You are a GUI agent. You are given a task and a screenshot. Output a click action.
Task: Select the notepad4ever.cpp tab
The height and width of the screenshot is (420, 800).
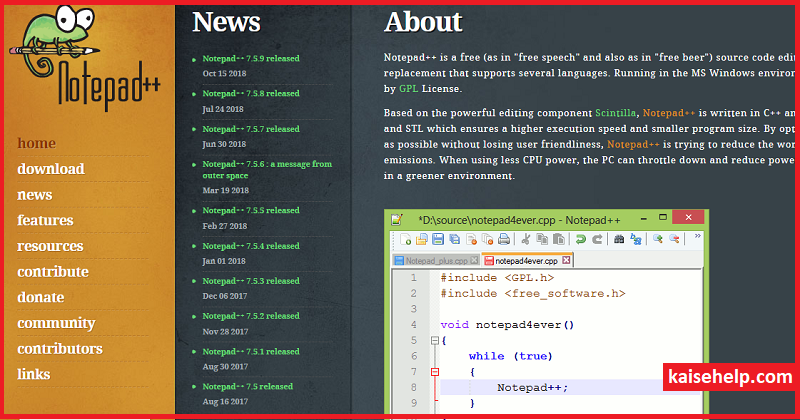[x=527, y=261]
